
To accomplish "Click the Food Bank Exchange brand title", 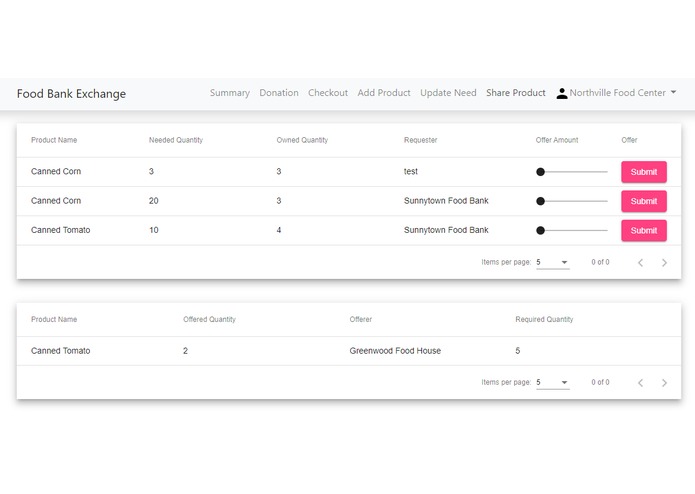I will click(71, 94).
